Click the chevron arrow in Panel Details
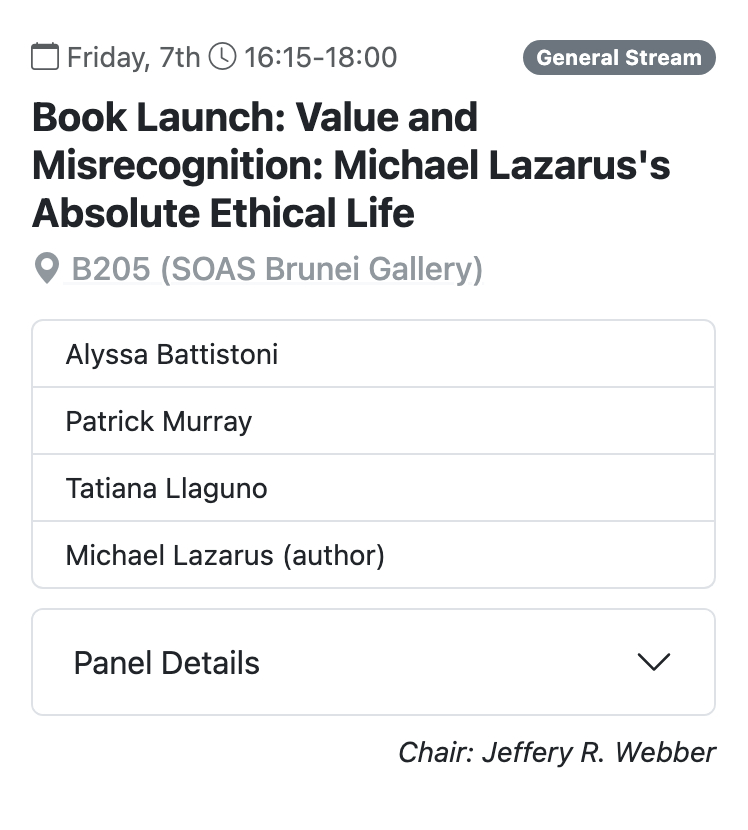 653,662
